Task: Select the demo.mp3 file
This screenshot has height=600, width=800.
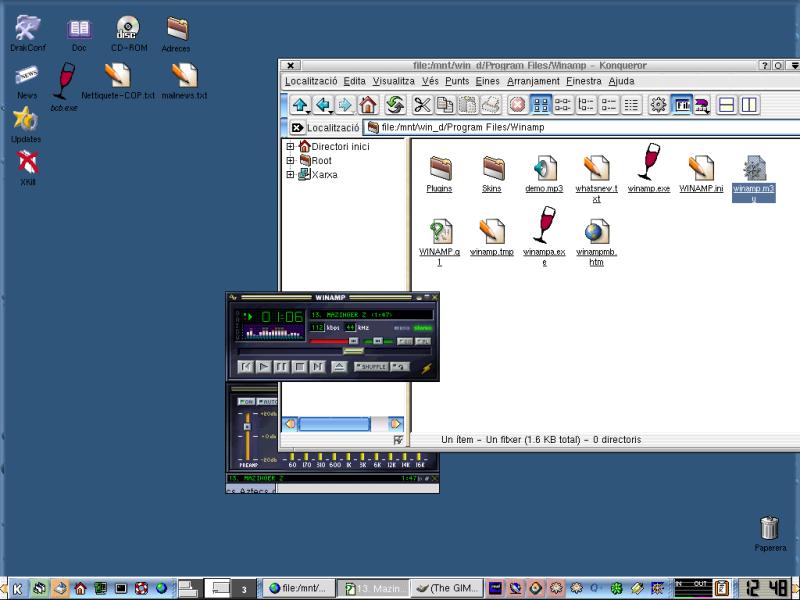Action: (544, 174)
